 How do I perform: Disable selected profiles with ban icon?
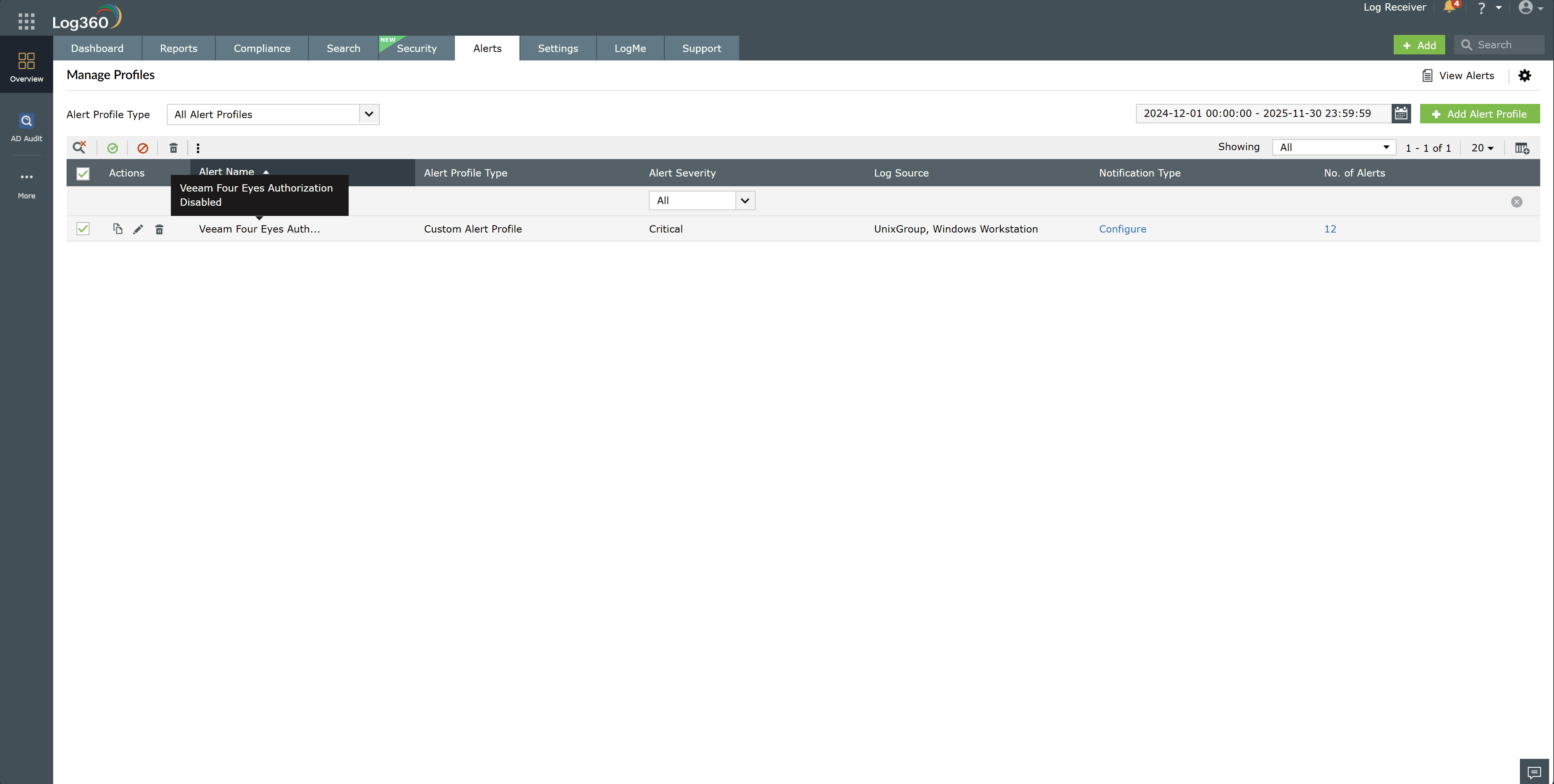(x=142, y=147)
